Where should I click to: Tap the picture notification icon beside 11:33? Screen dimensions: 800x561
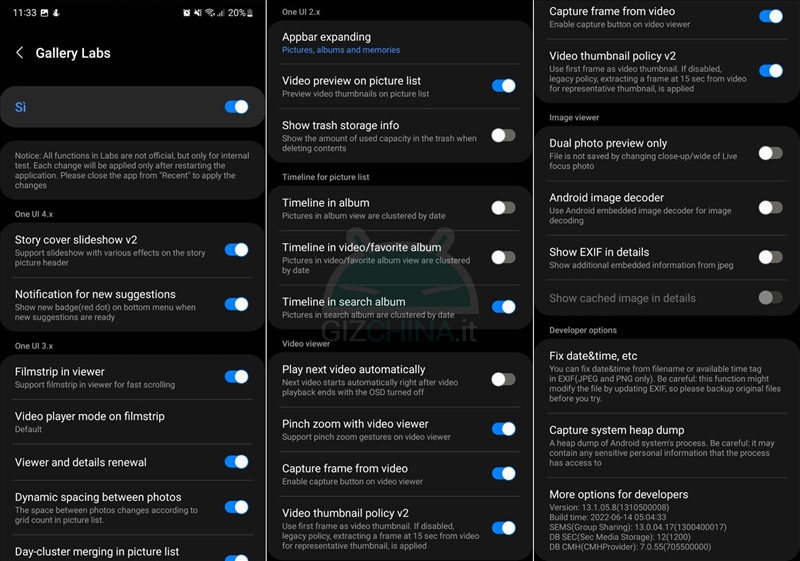[44, 13]
